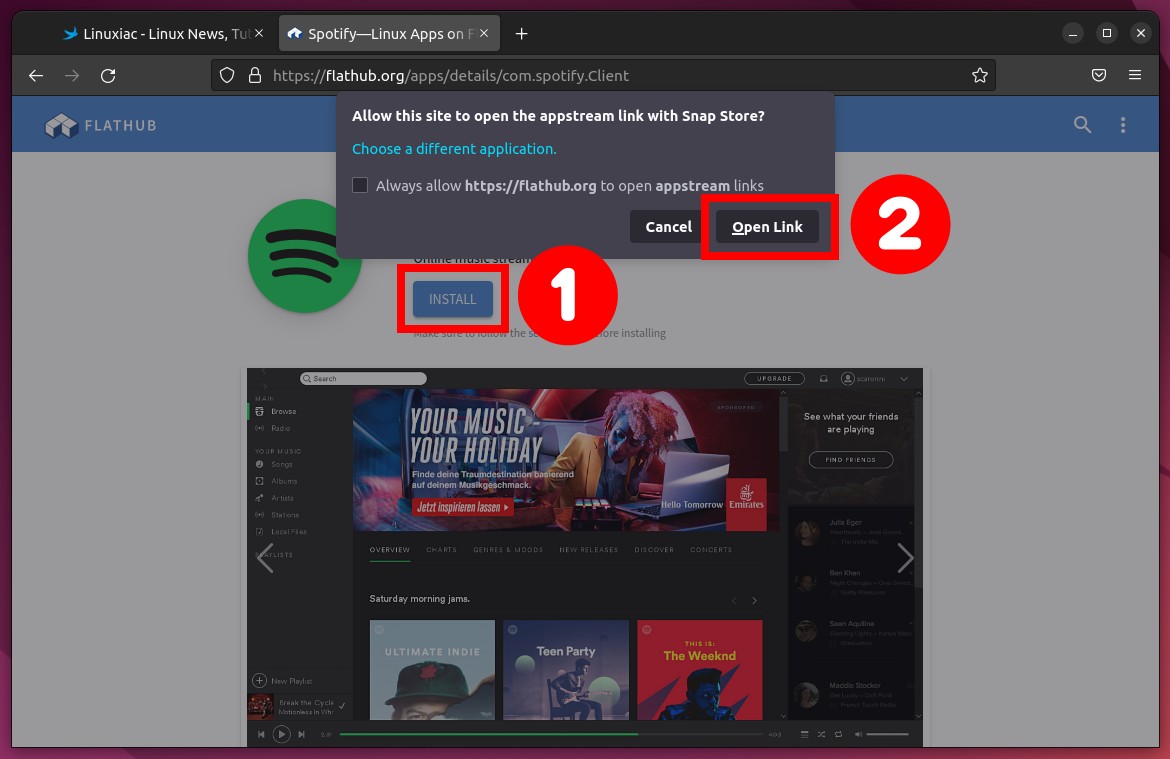Select the Spotify—Linux Apps tab
Image resolution: width=1170 pixels, height=759 pixels.
click(x=390, y=34)
